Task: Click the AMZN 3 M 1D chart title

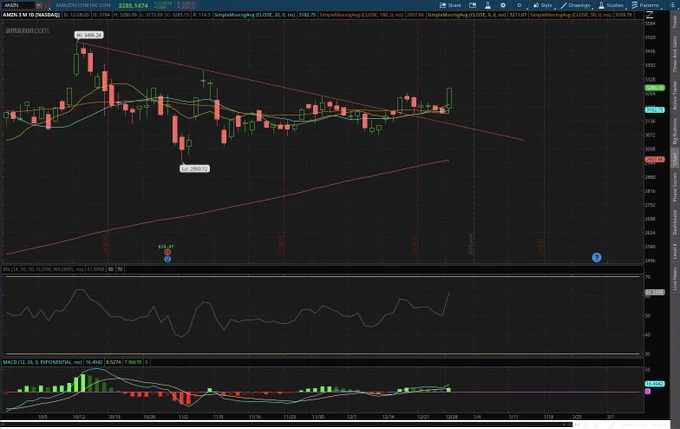Action: (31, 15)
